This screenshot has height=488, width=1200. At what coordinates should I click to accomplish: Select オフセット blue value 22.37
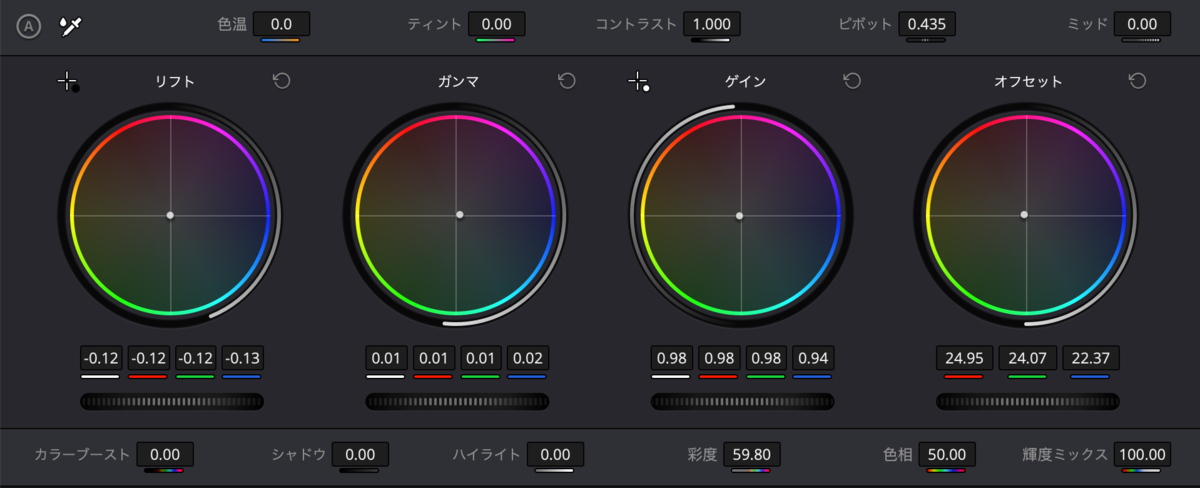1090,358
